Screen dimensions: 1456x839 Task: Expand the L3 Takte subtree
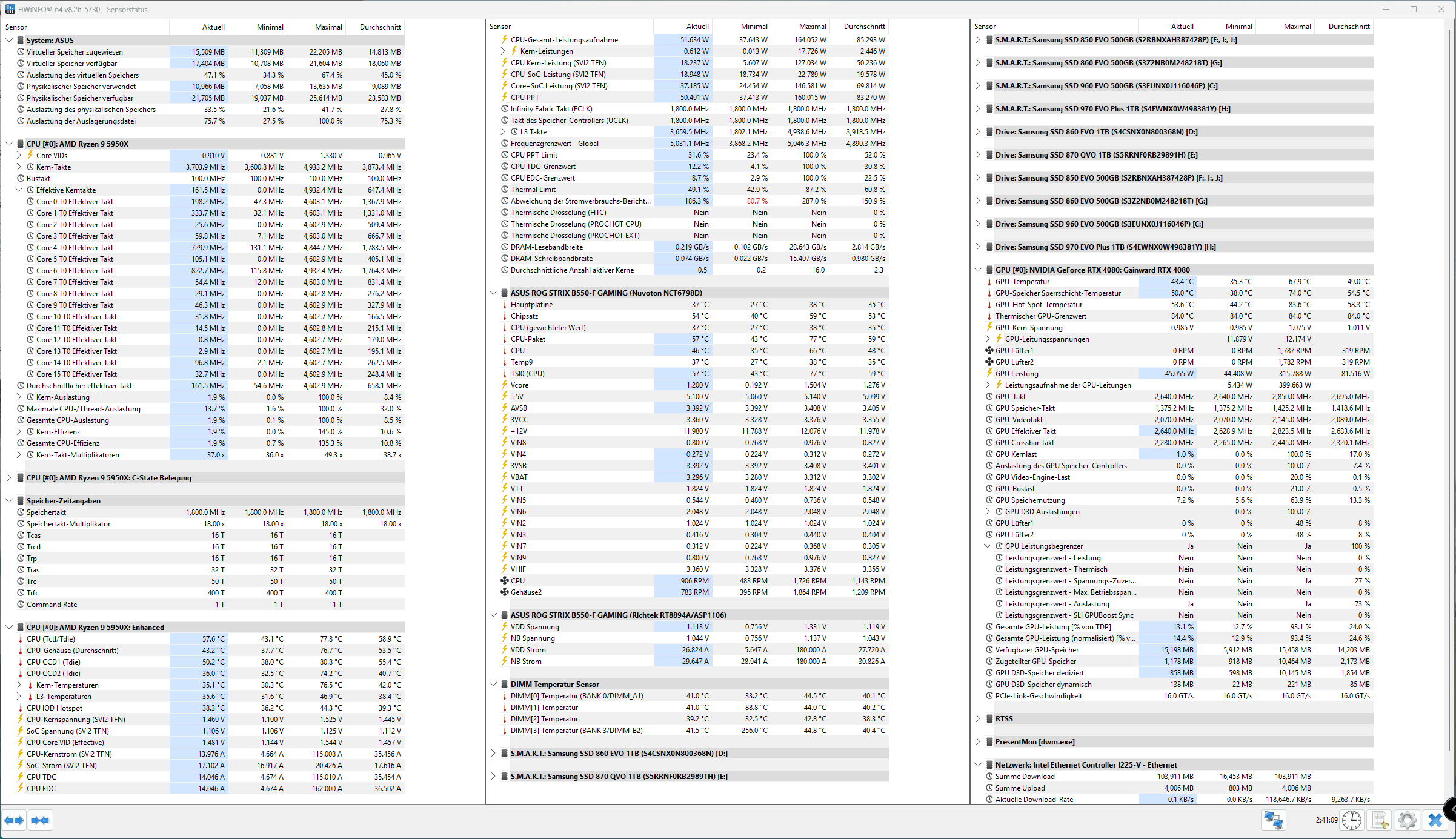(503, 131)
